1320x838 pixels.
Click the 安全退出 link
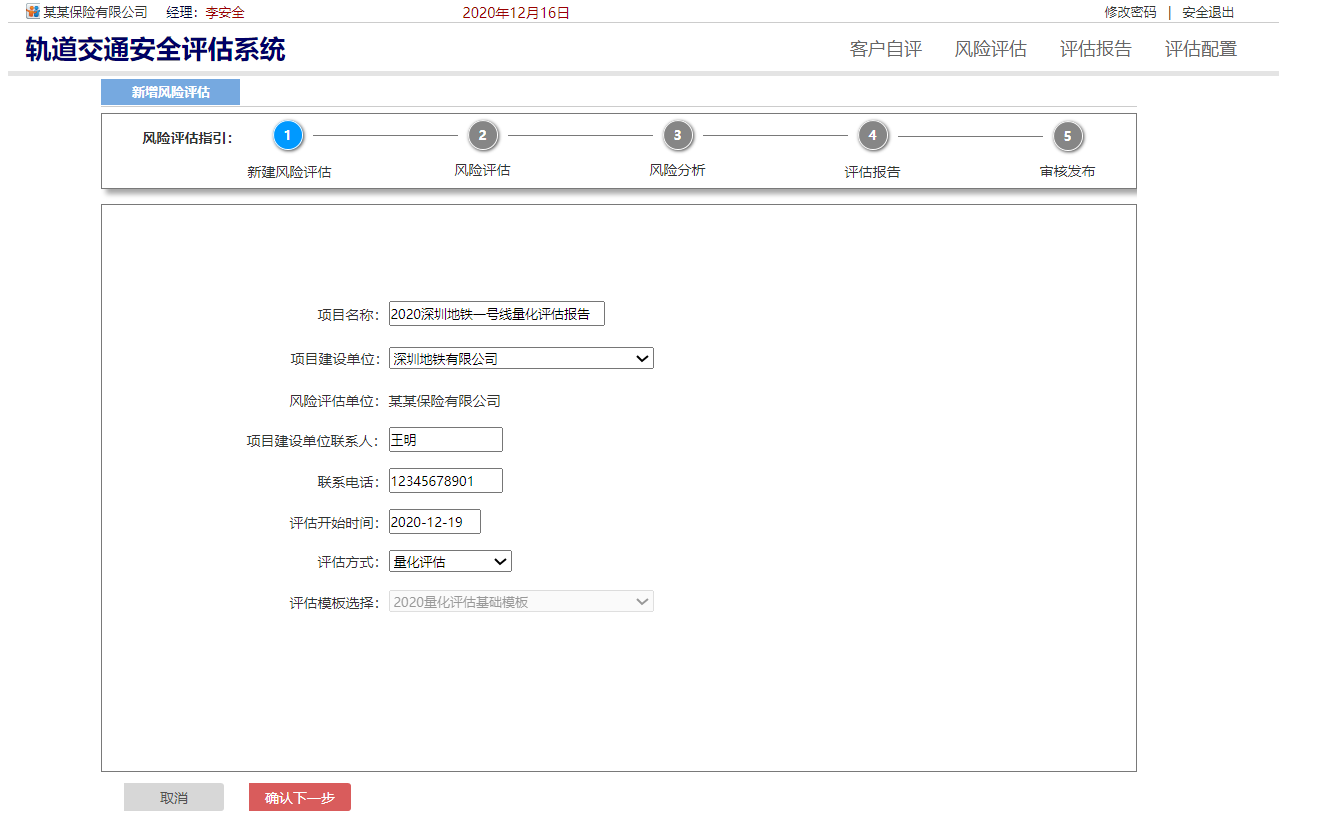pos(1208,12)
